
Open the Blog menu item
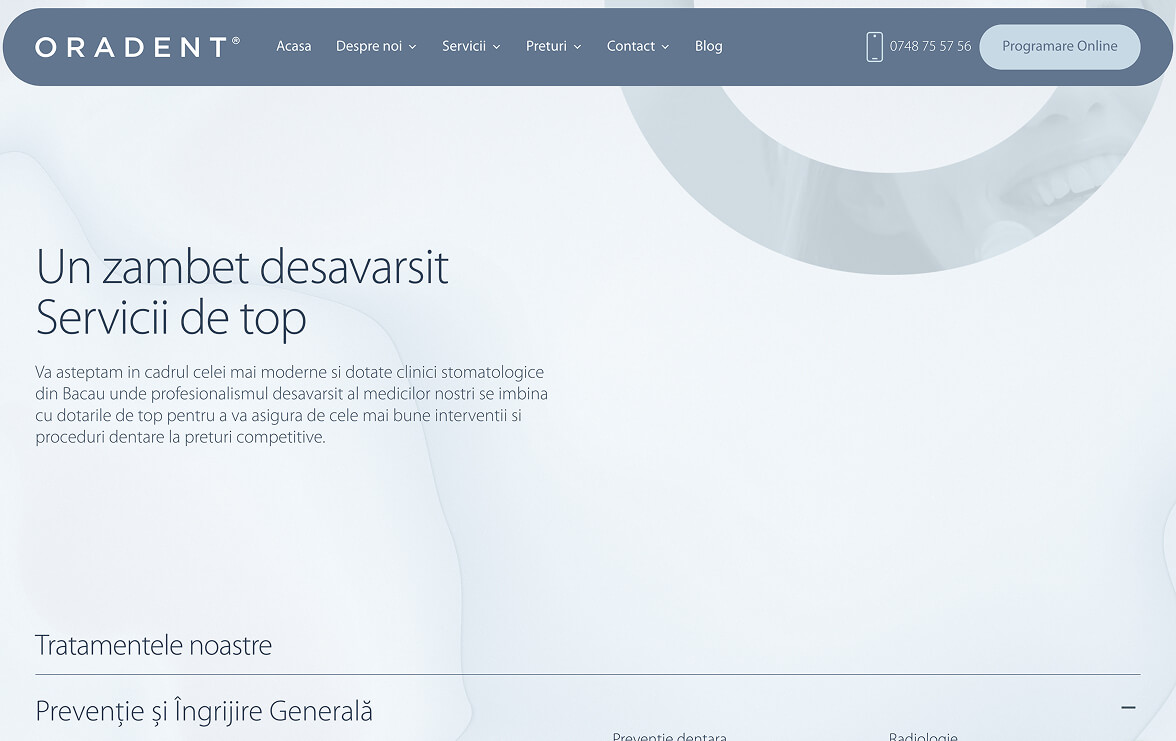point(708,46)
